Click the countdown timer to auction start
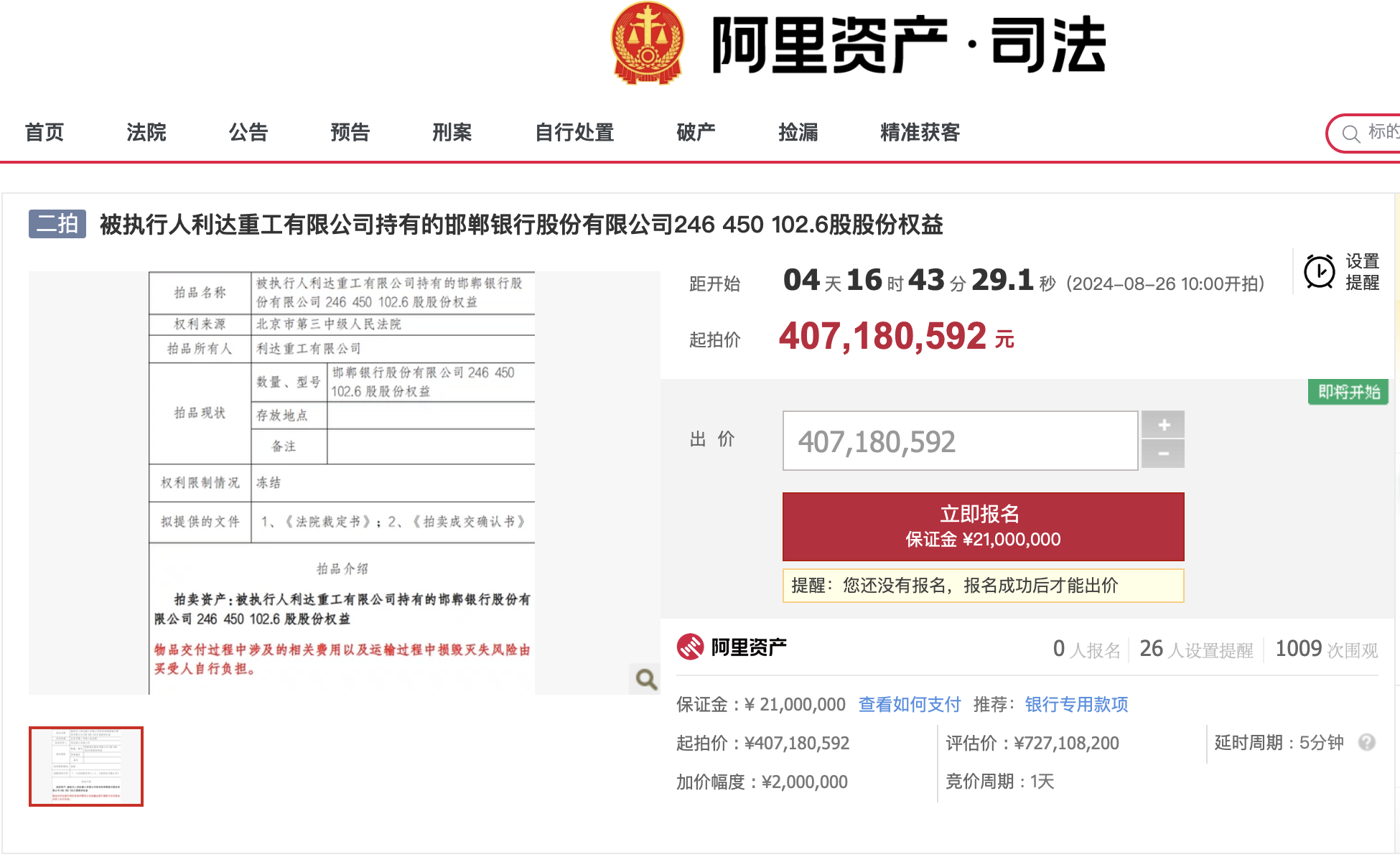The image size is (1400, 867). click(919, 280)
